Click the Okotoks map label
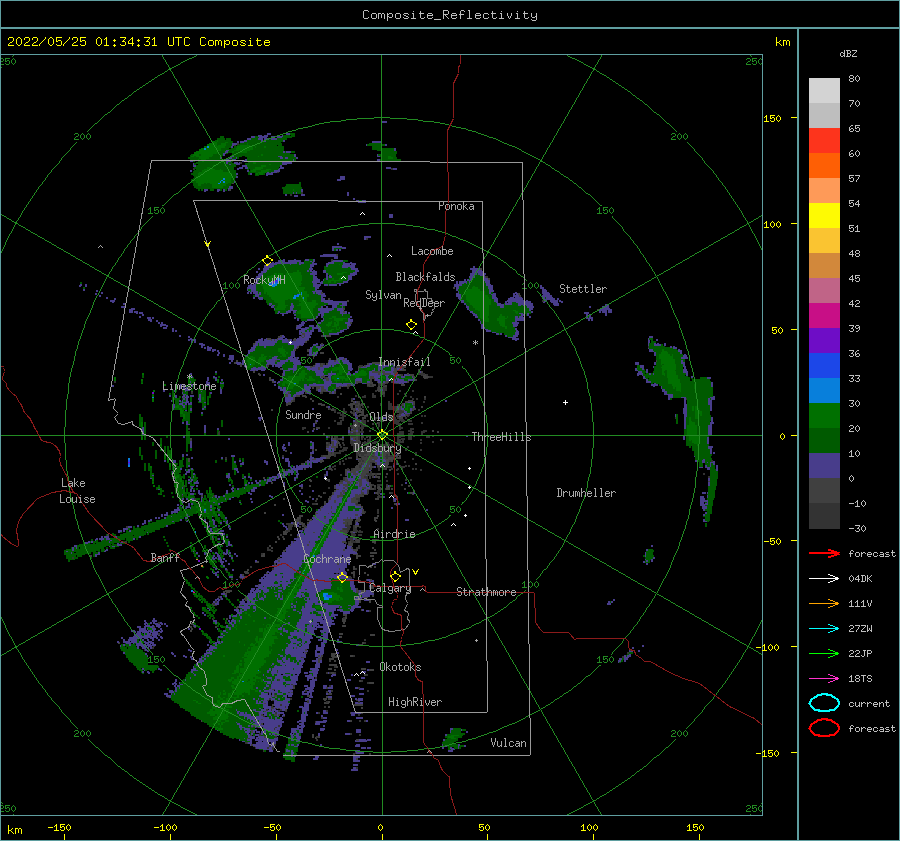This screenshot has width=900, height=841. pyautogui.click(x=401, y=667)
